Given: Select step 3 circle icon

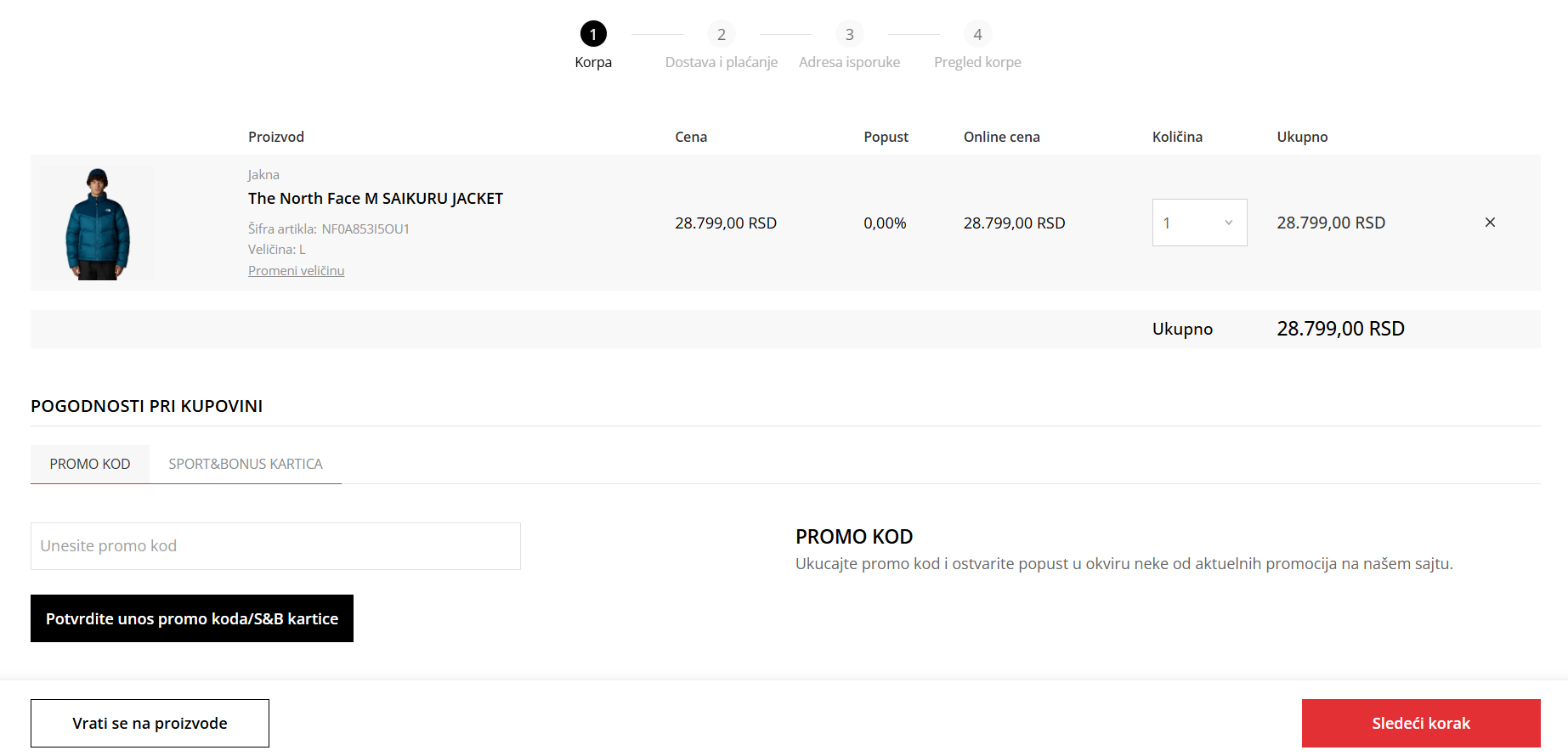Looking at the screenshot, I should (849, 34).
